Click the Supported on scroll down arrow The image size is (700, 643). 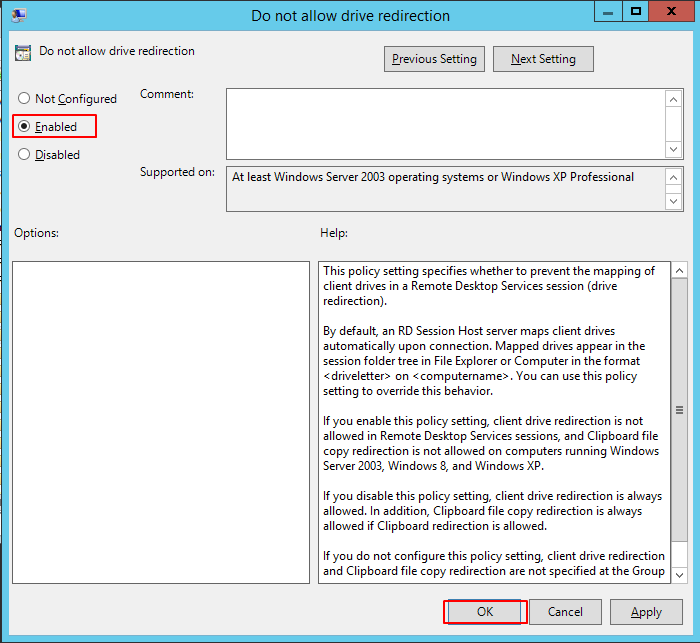(673, 201)
